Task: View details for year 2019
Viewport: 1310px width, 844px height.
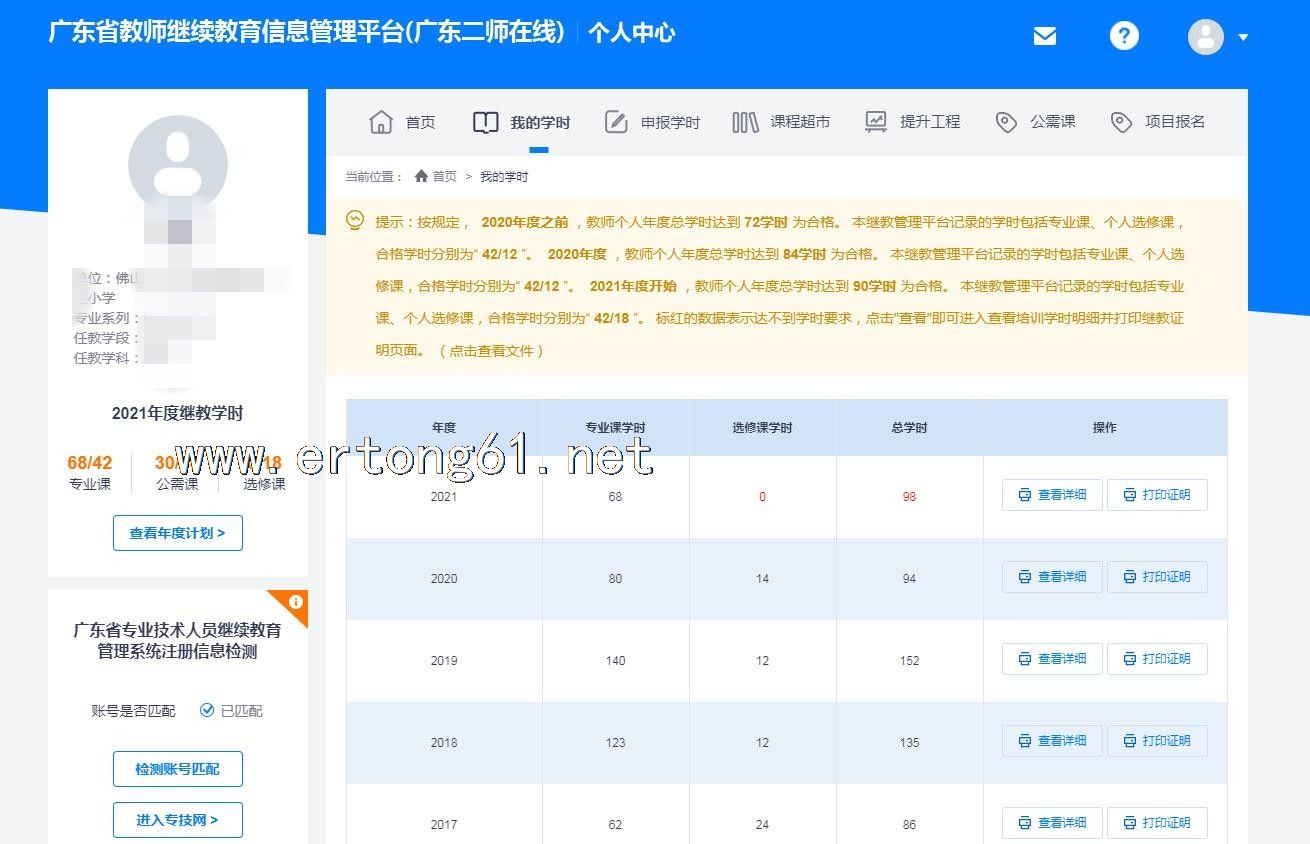Action: [1052, 659]
